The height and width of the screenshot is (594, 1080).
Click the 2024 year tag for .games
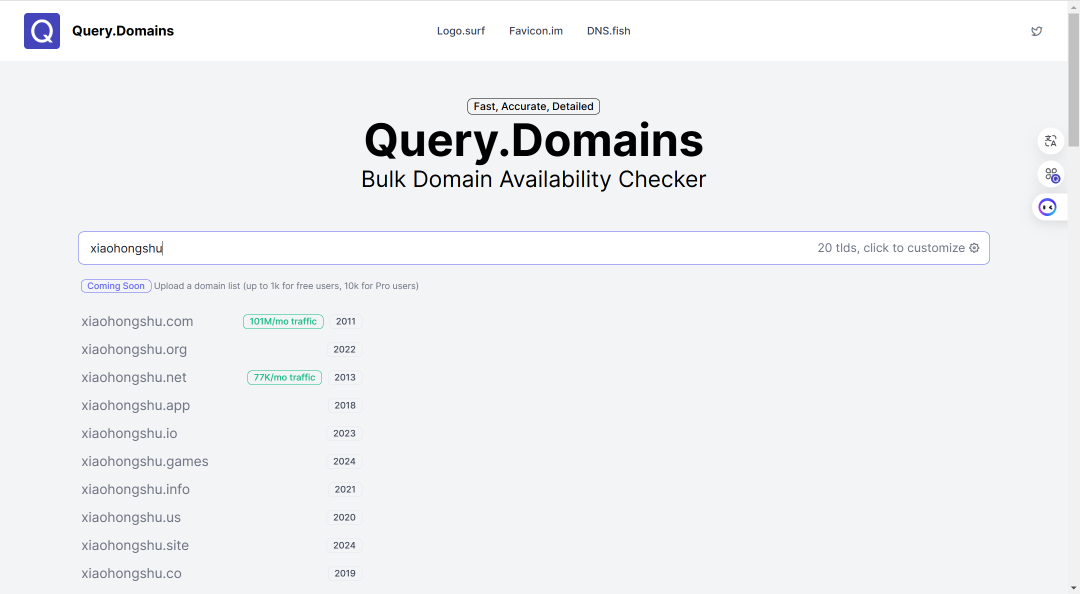(344, 462)
